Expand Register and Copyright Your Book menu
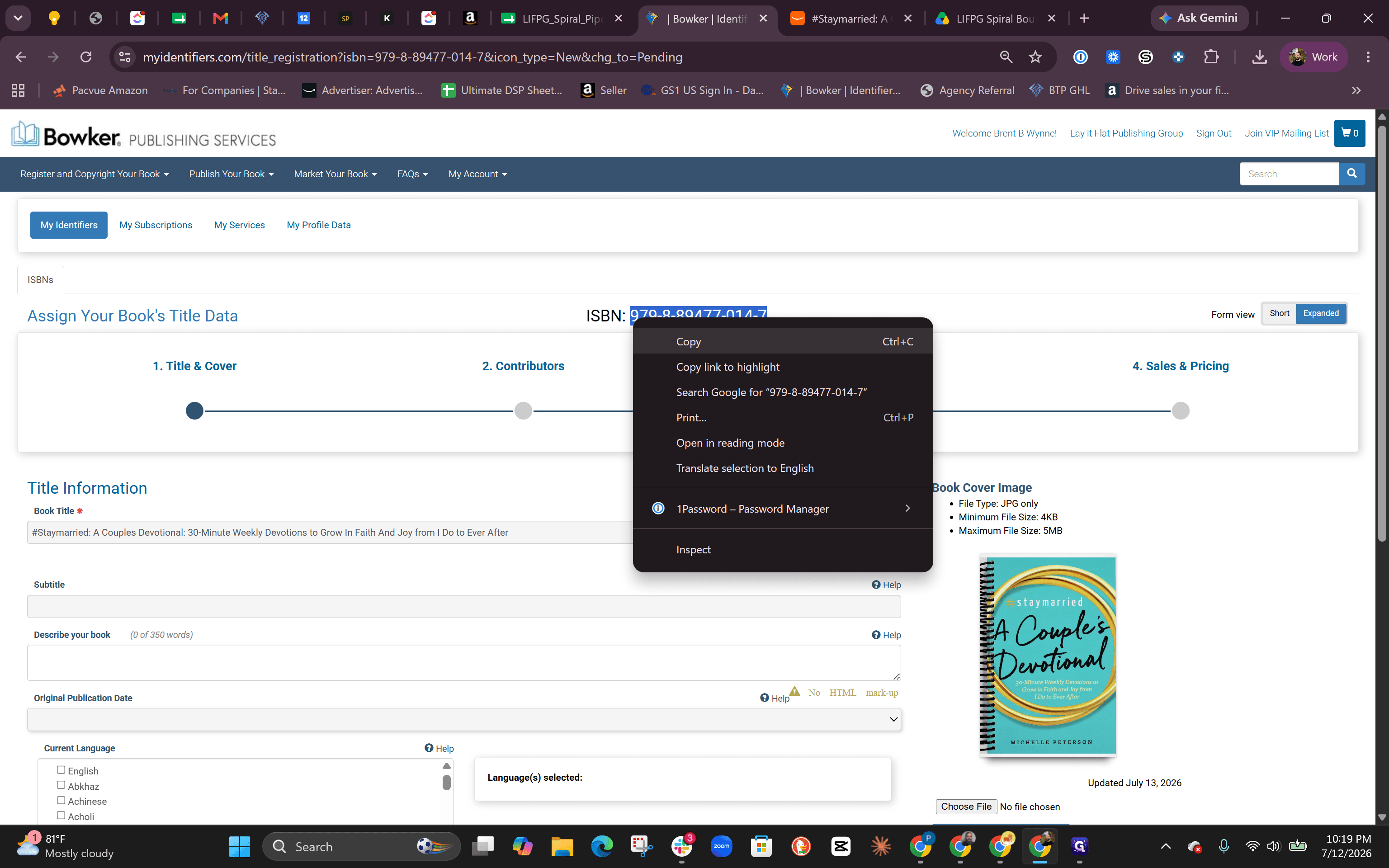Screen dimensions: 1389x868 [94, 174]
